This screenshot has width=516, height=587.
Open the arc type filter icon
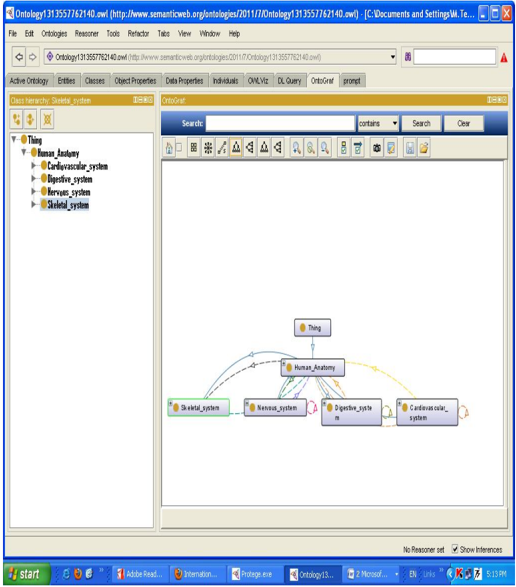coord(358,147)
